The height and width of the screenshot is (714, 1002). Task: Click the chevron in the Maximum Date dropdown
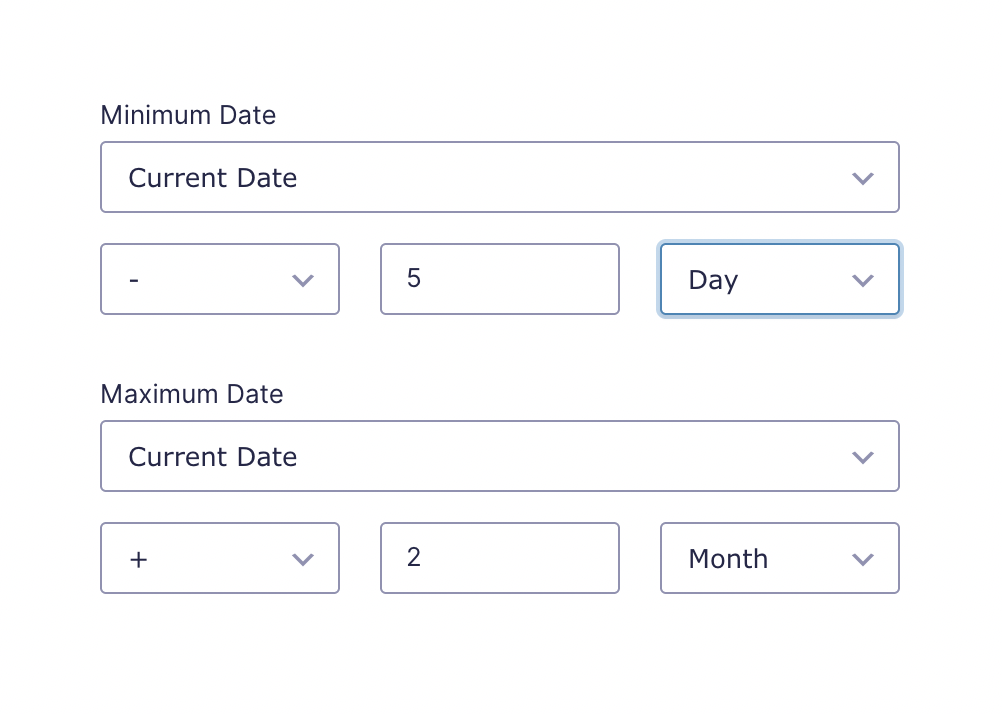tap(863, 458)
